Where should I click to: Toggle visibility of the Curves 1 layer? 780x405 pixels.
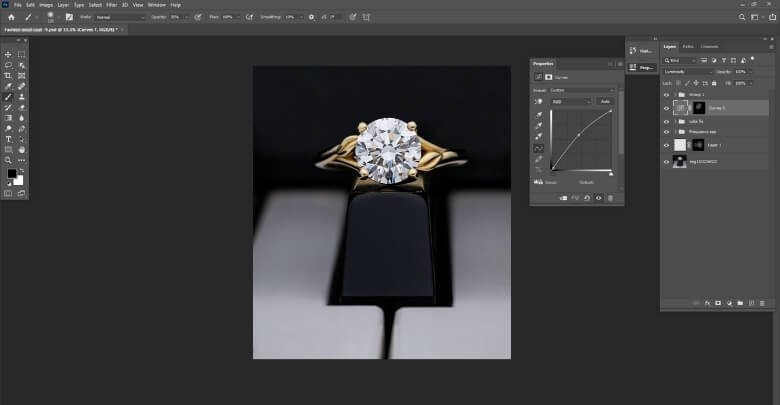667,108
